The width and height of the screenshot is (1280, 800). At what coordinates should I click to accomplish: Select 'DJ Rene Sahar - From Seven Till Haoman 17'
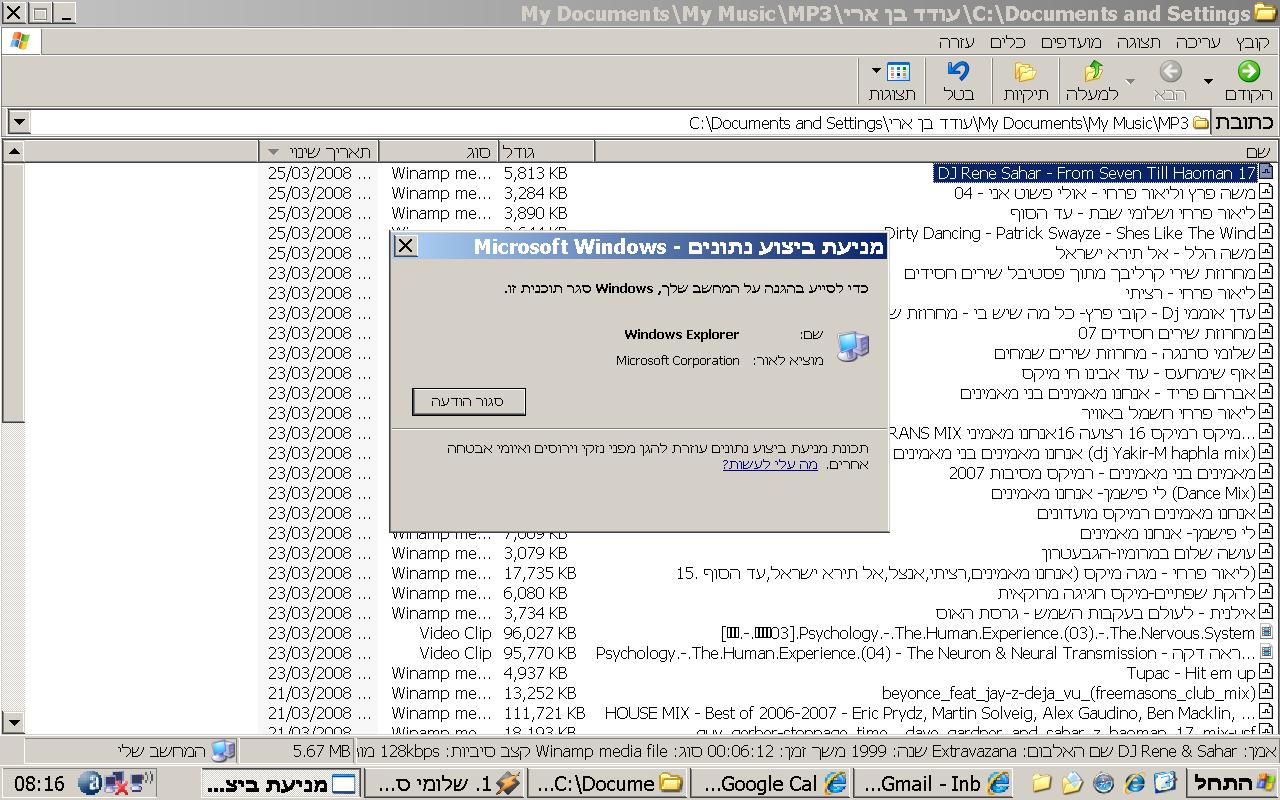(1095, 173)
